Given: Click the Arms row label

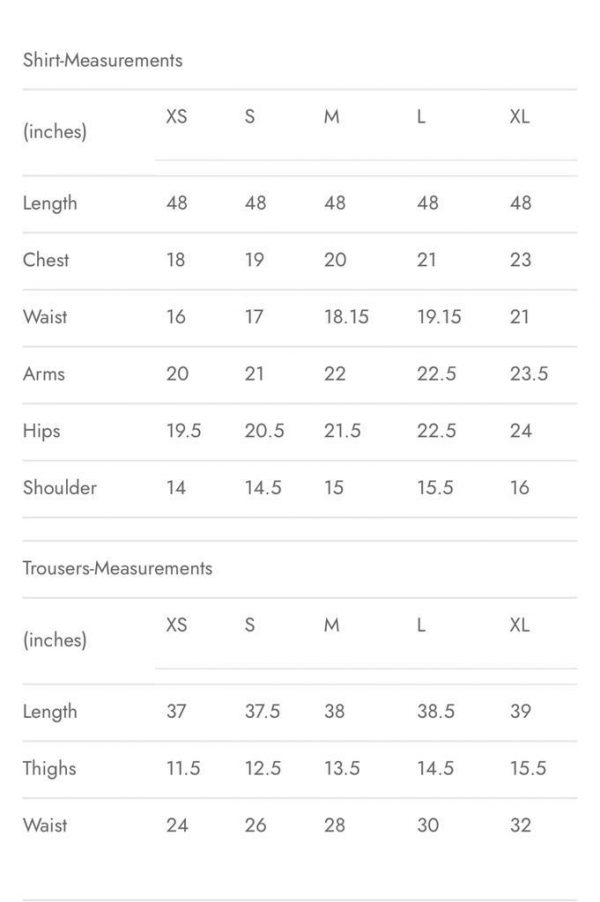Looking at the screenshot, I should (x=44, y=374).
